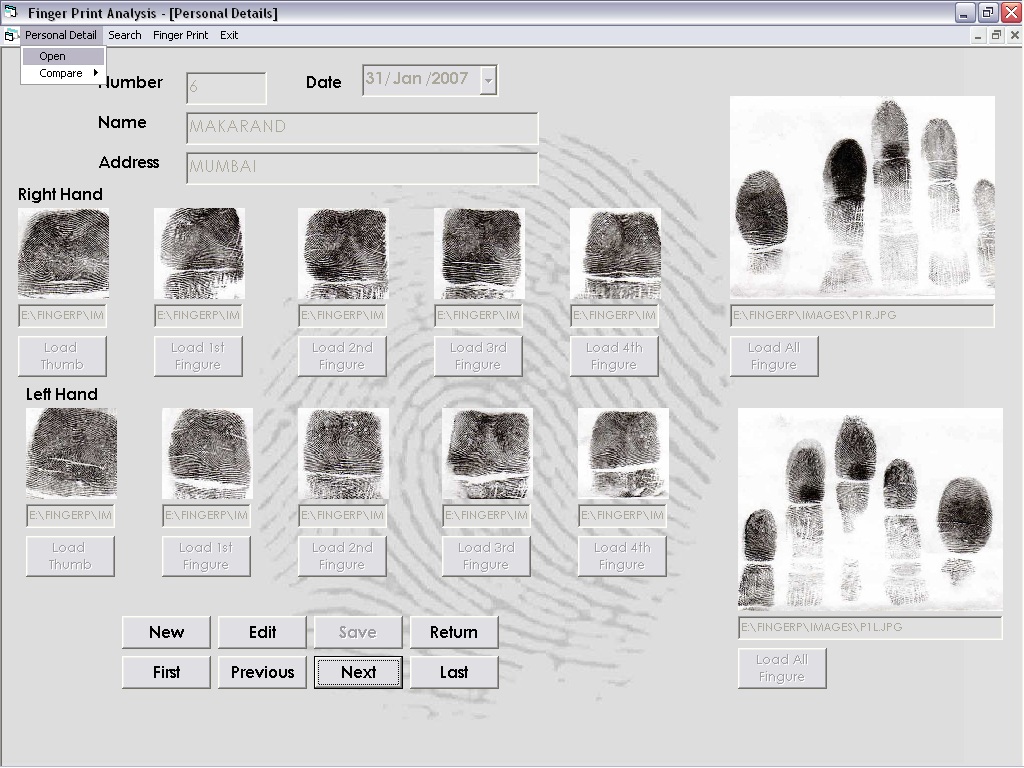
Task: Click Exit in the menu bar
Action: [229, 35]
